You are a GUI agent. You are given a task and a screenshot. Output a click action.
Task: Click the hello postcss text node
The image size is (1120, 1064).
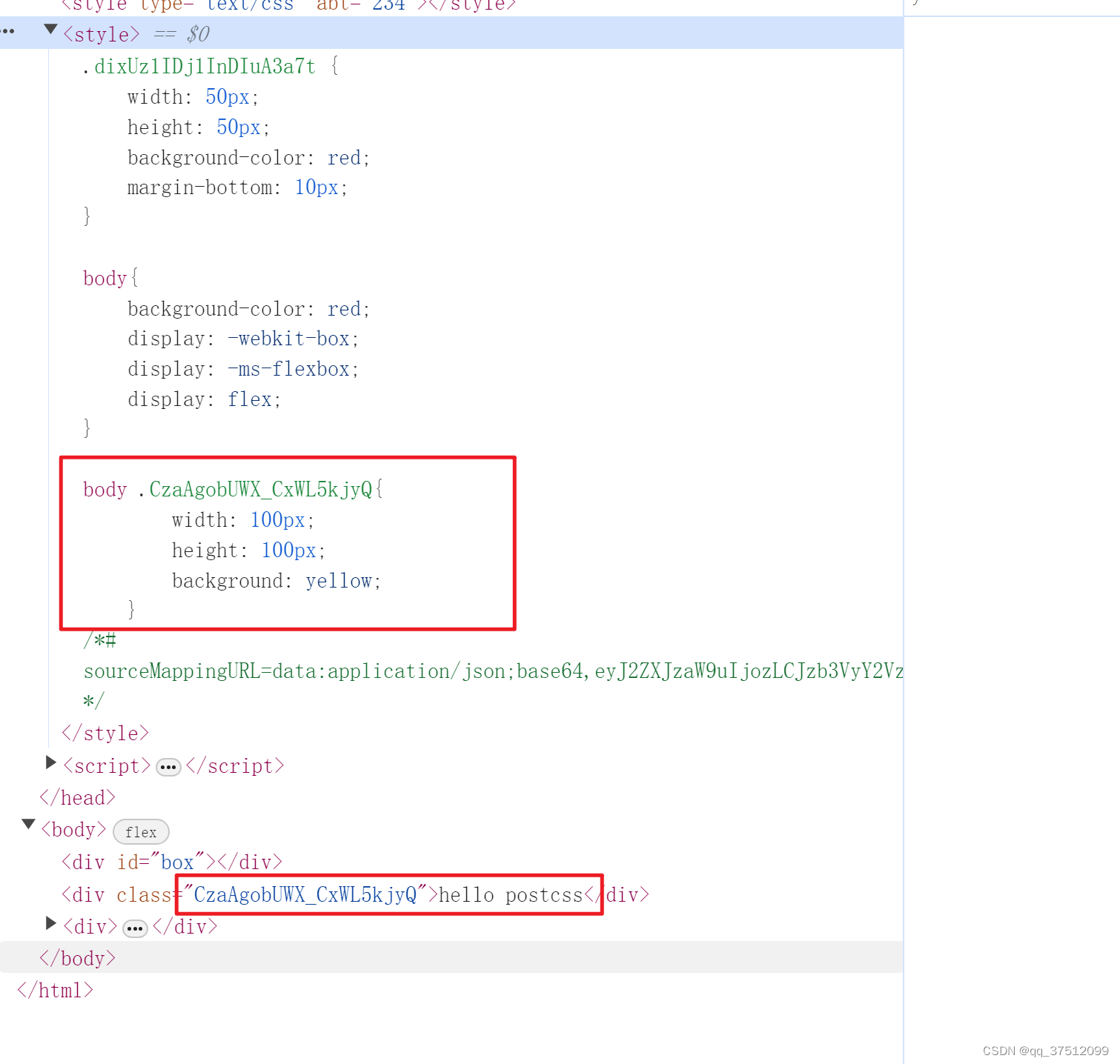pyautogui.click(x=510, y=895)
